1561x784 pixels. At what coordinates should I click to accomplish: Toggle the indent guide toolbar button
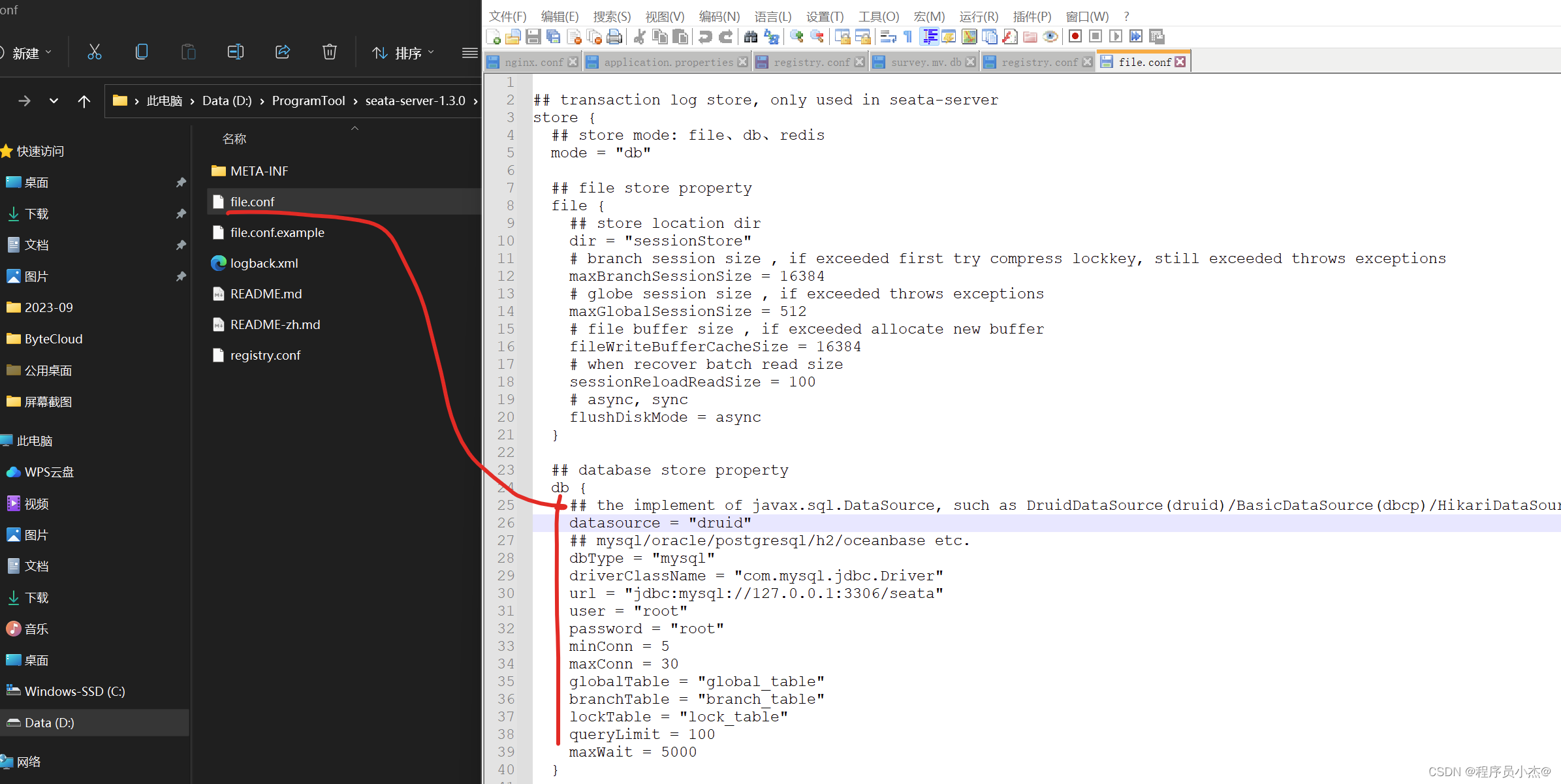coord(930,37)
